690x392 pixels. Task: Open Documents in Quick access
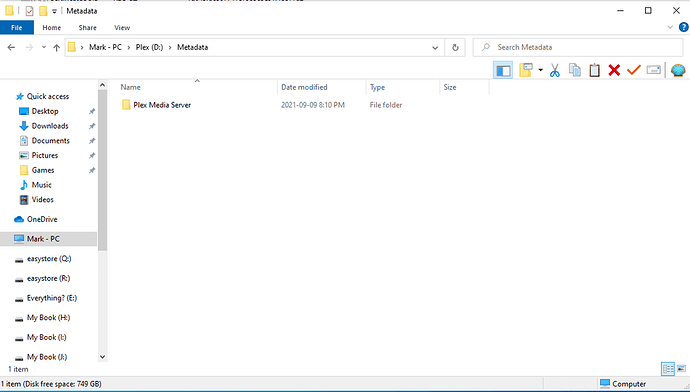click(x=50, y=141)
